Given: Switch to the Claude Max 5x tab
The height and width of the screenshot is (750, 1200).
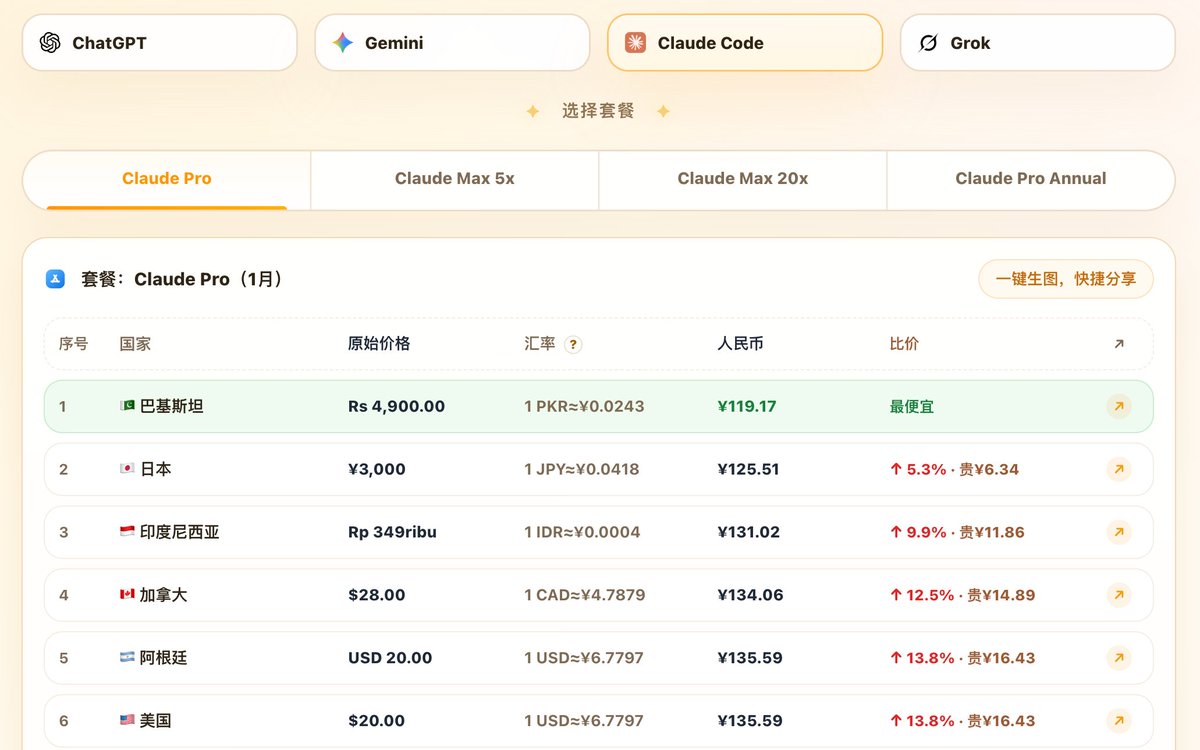Looking at the screenshot, I should point(455,179).
